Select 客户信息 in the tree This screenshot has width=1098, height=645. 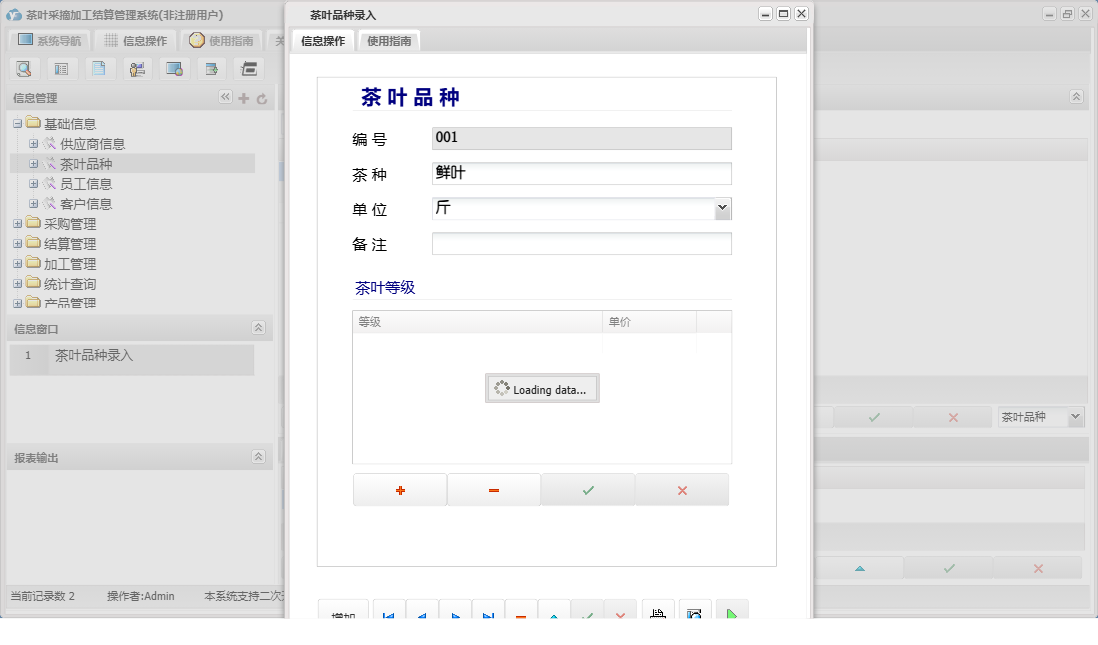point(86,204)
